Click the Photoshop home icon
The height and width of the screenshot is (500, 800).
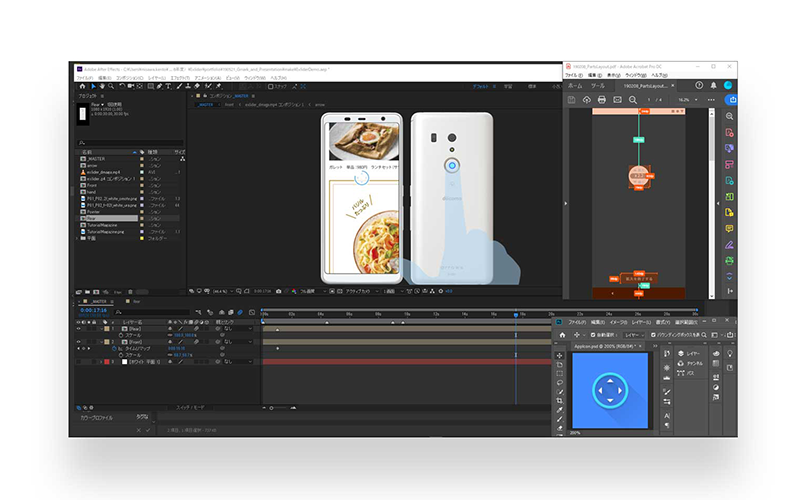tap(562, 335)
